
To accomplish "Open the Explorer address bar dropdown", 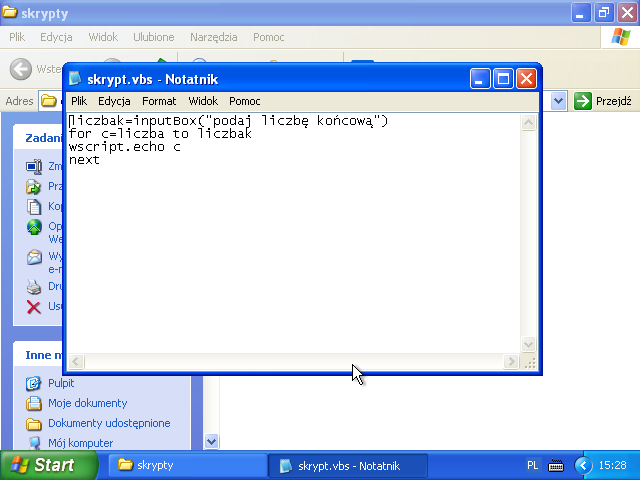I will (557, 101).
